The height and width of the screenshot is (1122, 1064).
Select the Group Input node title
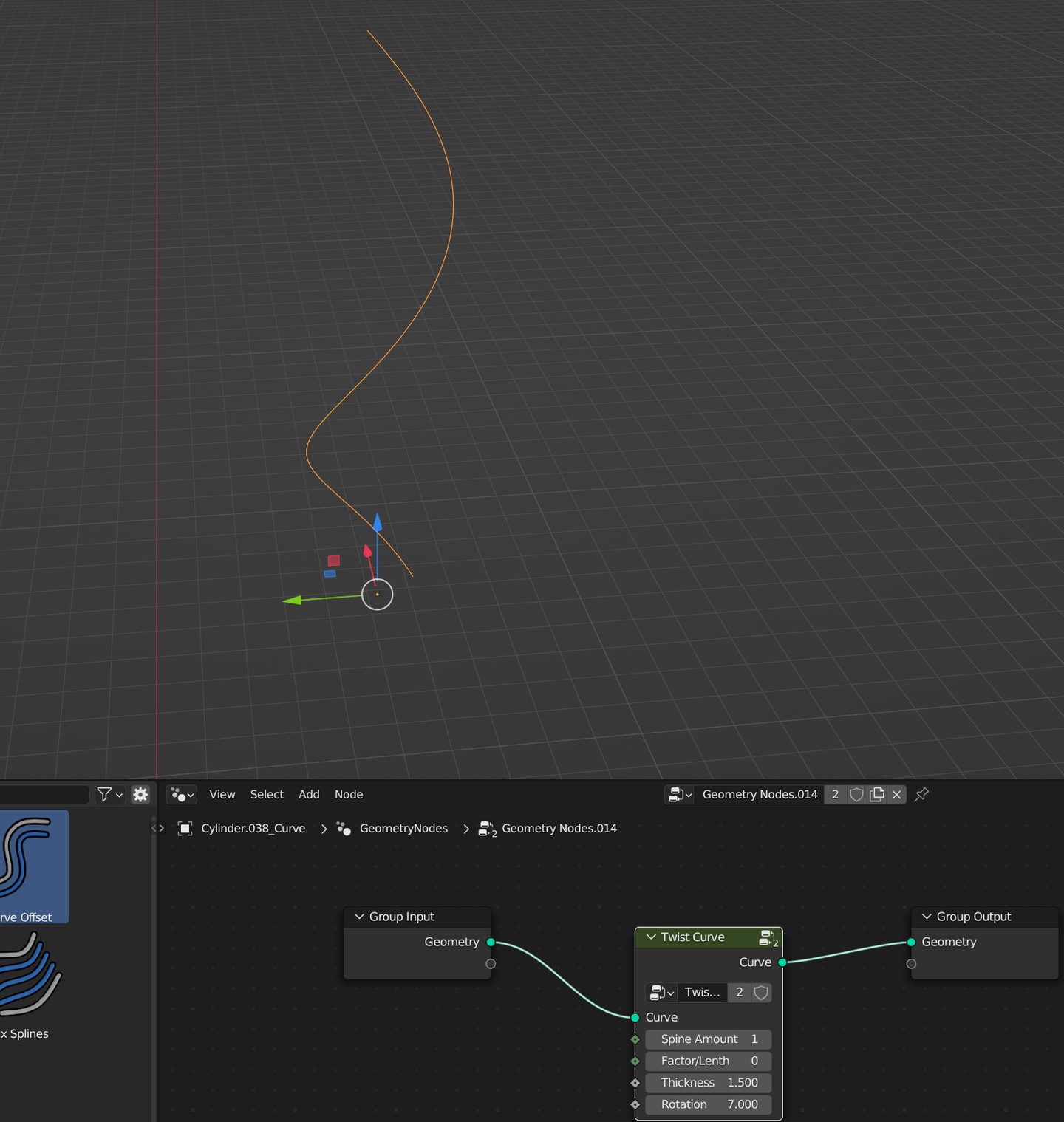tap(401, 917)
